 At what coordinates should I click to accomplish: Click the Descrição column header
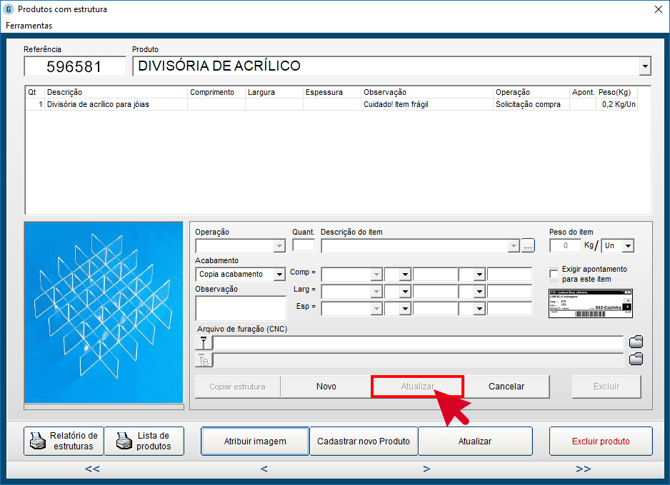(x=116, y=92)
